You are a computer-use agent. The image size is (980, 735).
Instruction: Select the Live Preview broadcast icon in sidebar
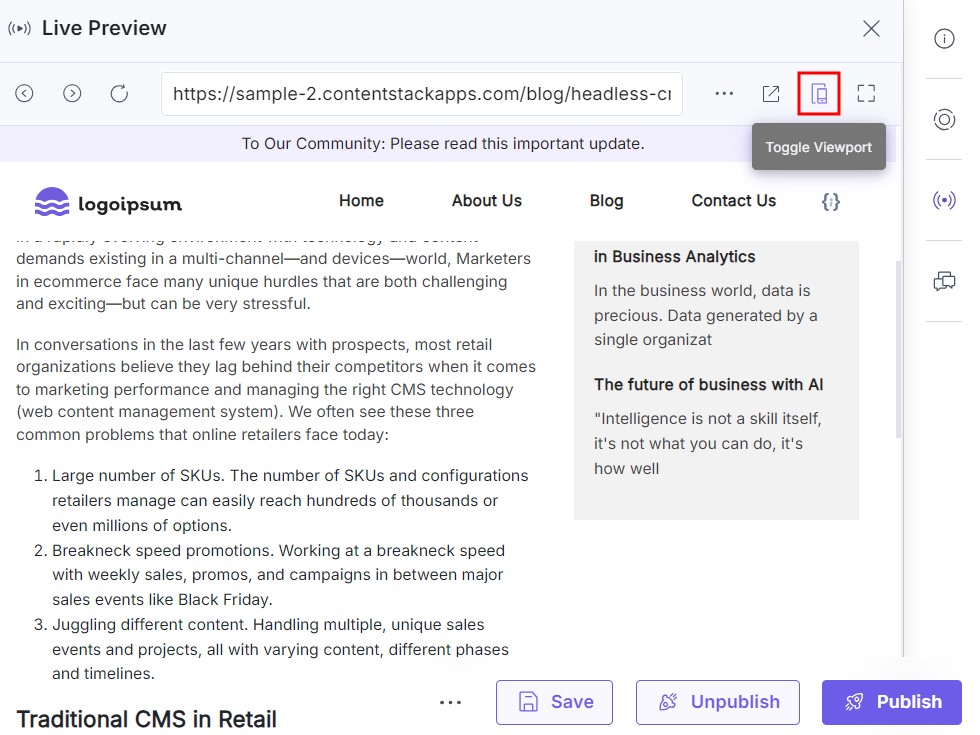[x=944, y=200]
